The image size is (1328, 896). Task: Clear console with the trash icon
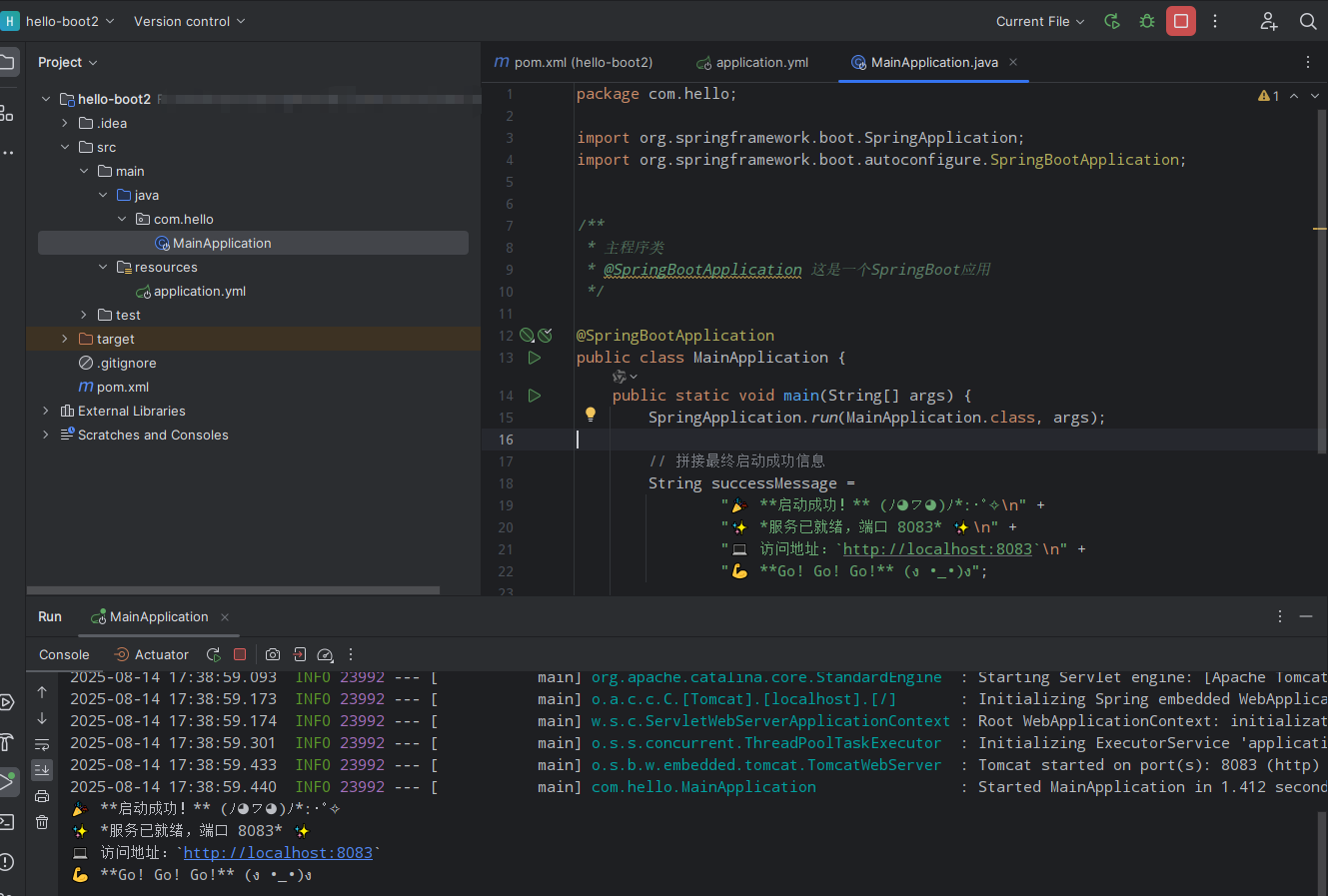coord(42,822)
